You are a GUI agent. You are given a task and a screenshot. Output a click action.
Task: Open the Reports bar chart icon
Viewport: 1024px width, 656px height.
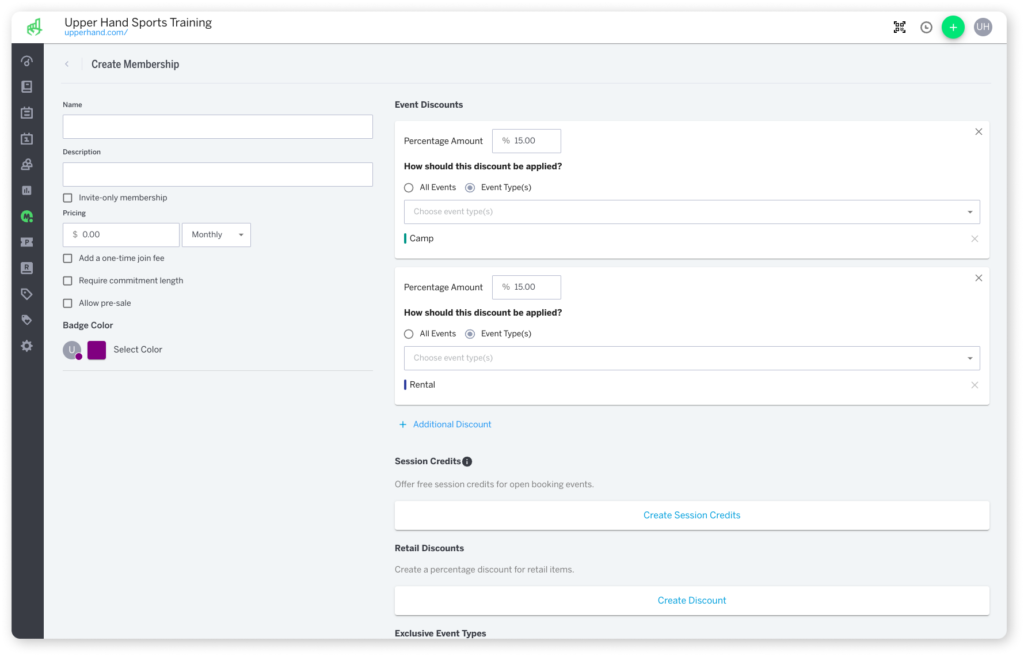[27, 191]
